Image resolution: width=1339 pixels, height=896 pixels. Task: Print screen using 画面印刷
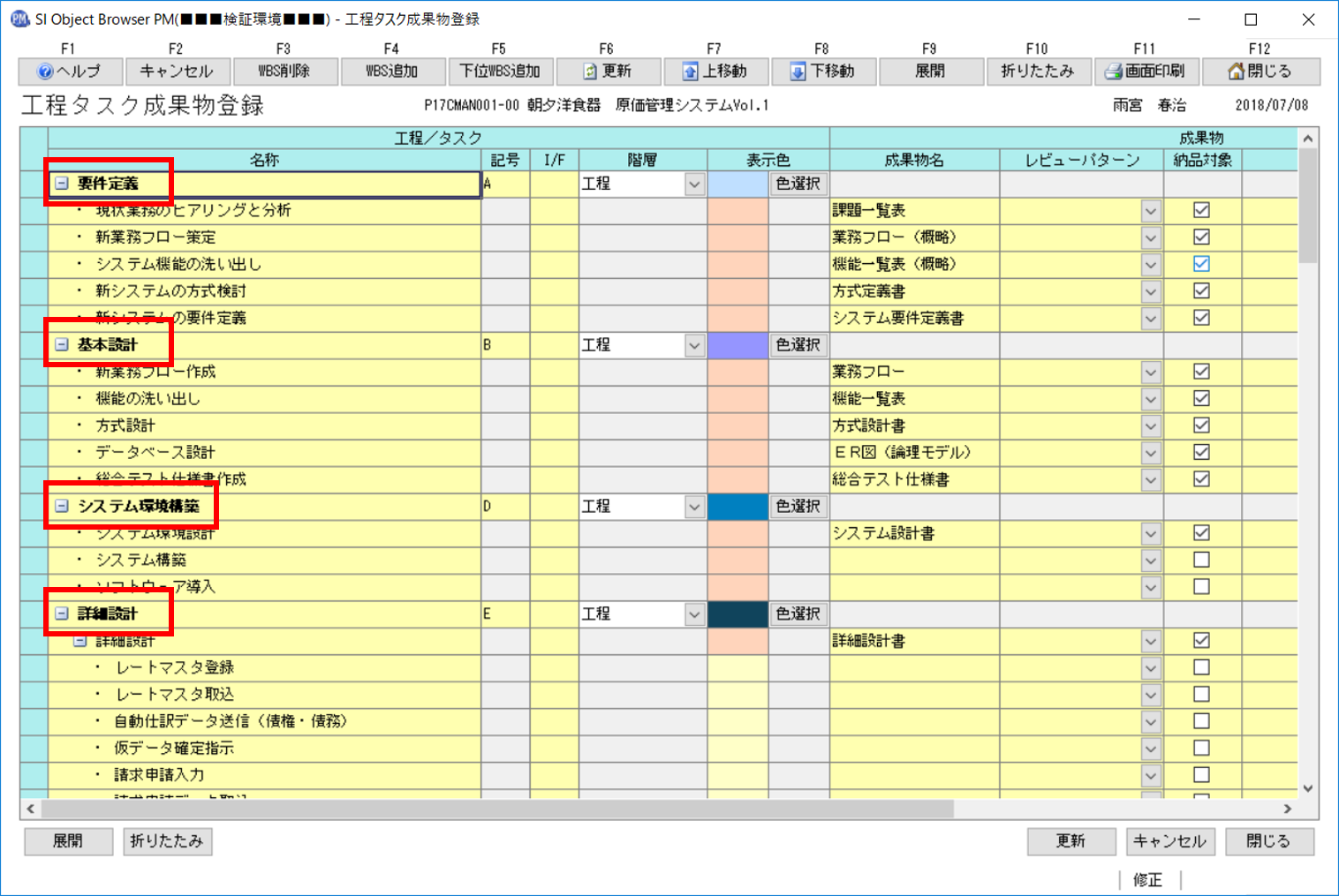pos(1146,72)
